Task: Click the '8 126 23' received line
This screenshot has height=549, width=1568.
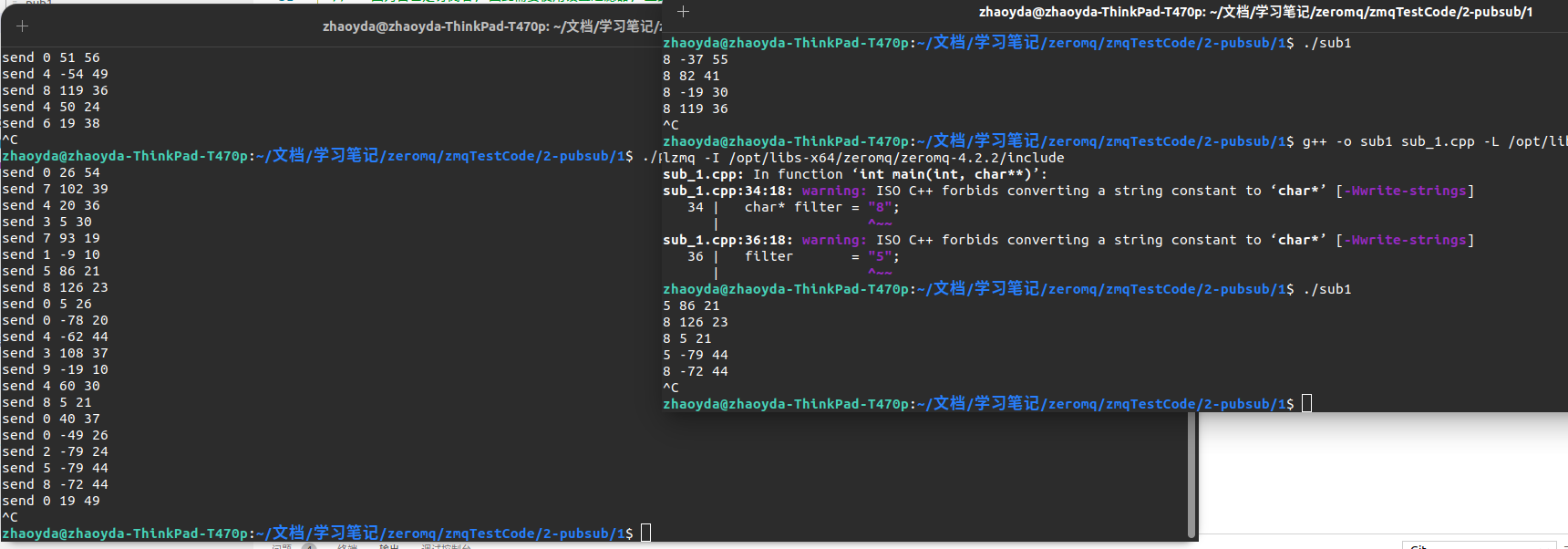Action: (696, 322)
